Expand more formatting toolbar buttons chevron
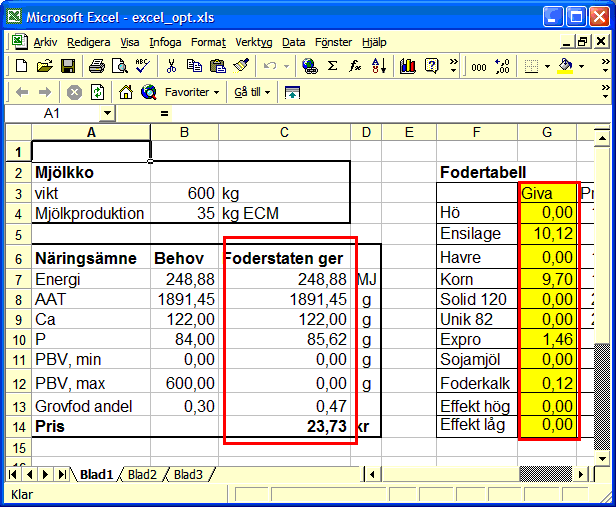The image size is (616, 507). point(605,66)
